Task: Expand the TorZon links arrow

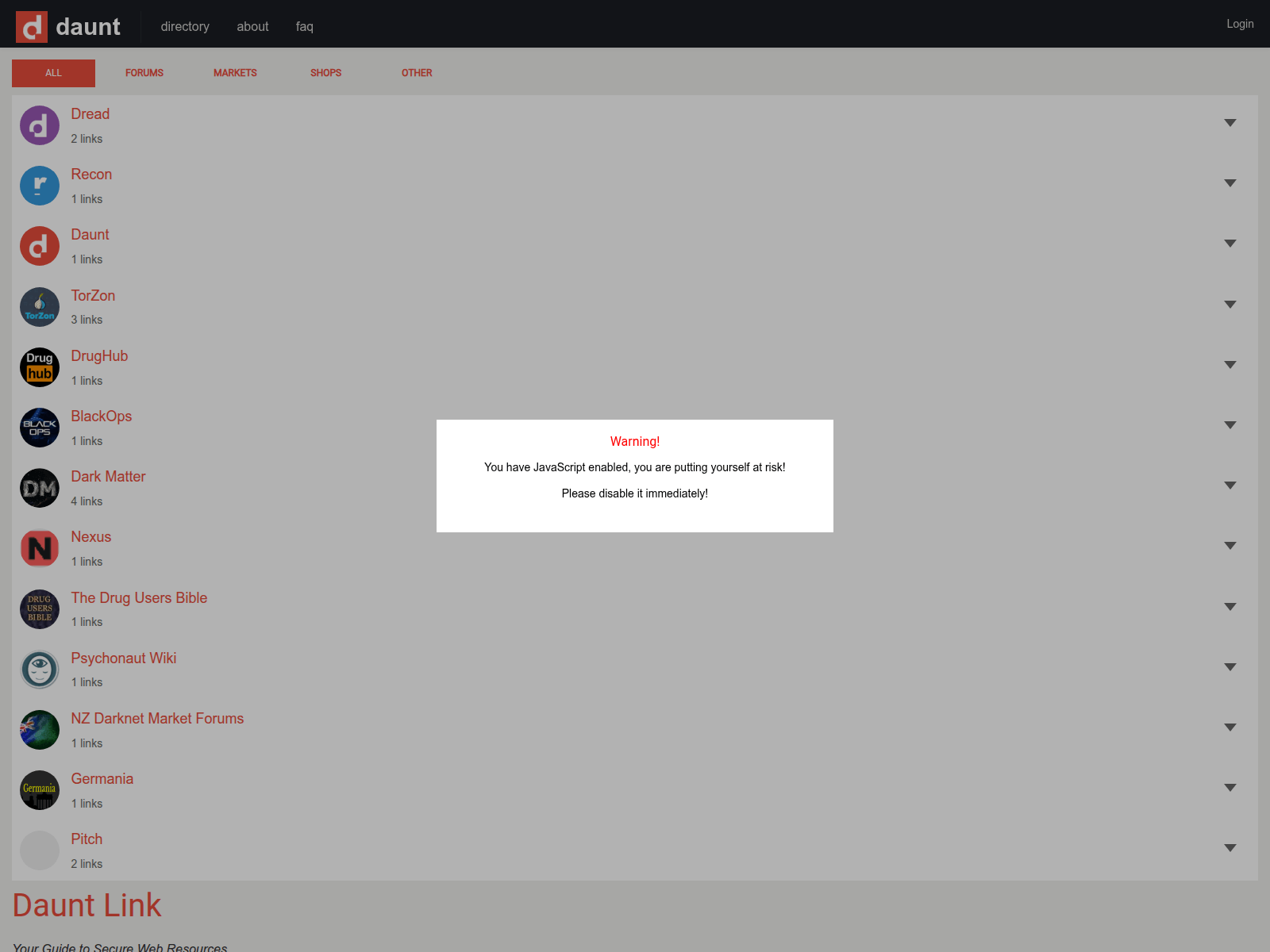Action: [1230, 305]
